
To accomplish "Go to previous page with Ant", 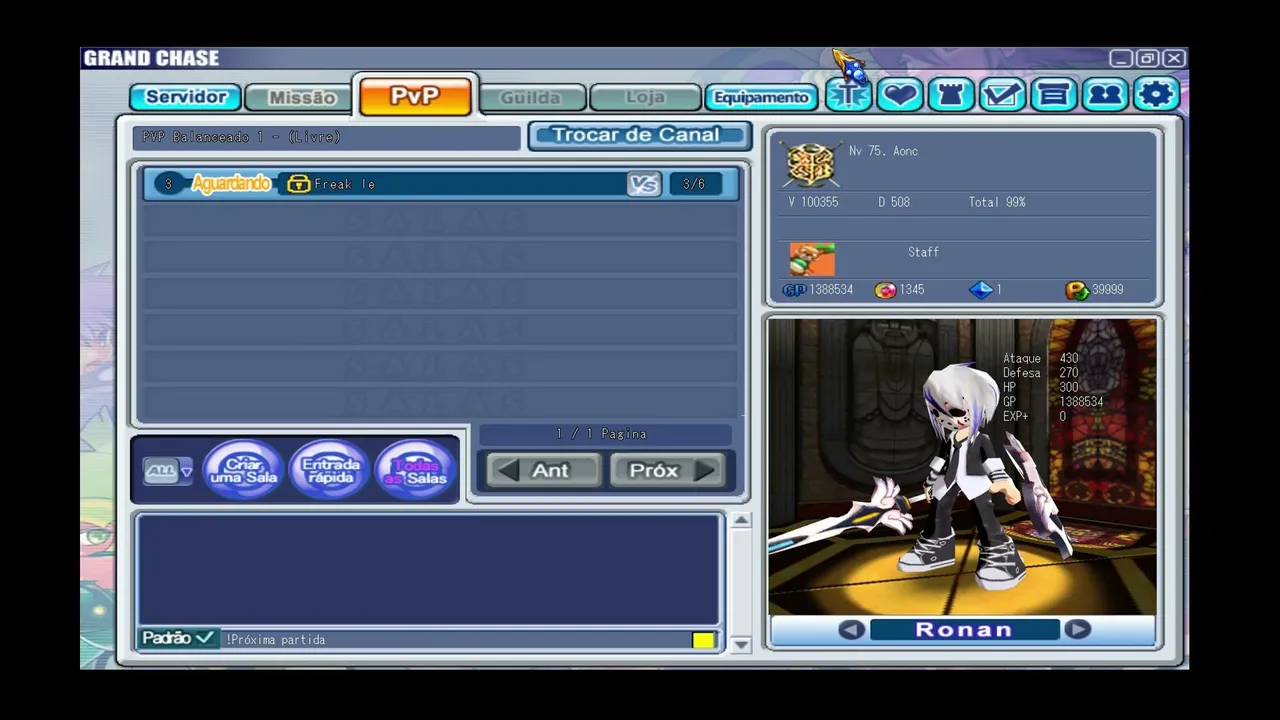I will click(x=545, y=470).
